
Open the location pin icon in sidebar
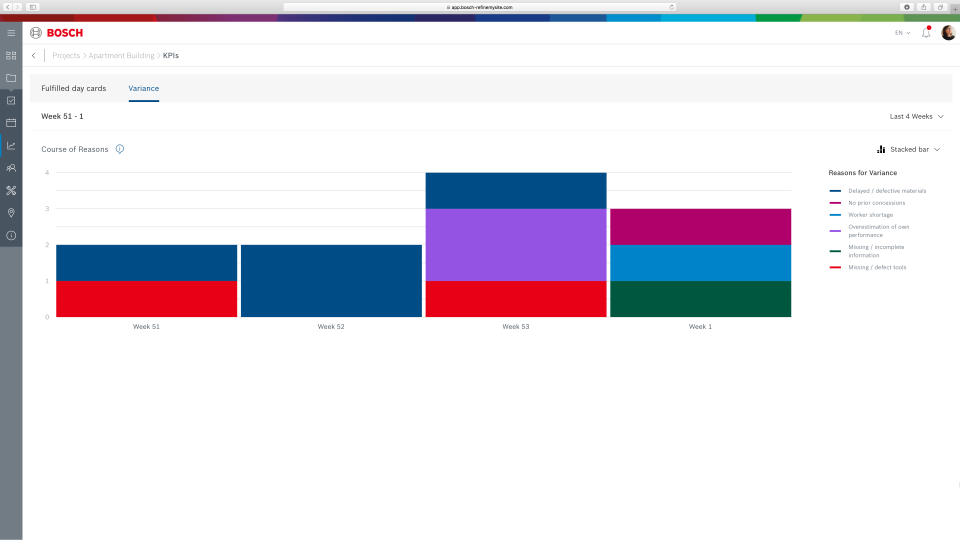pyautogui.click(x=11, y=213)
